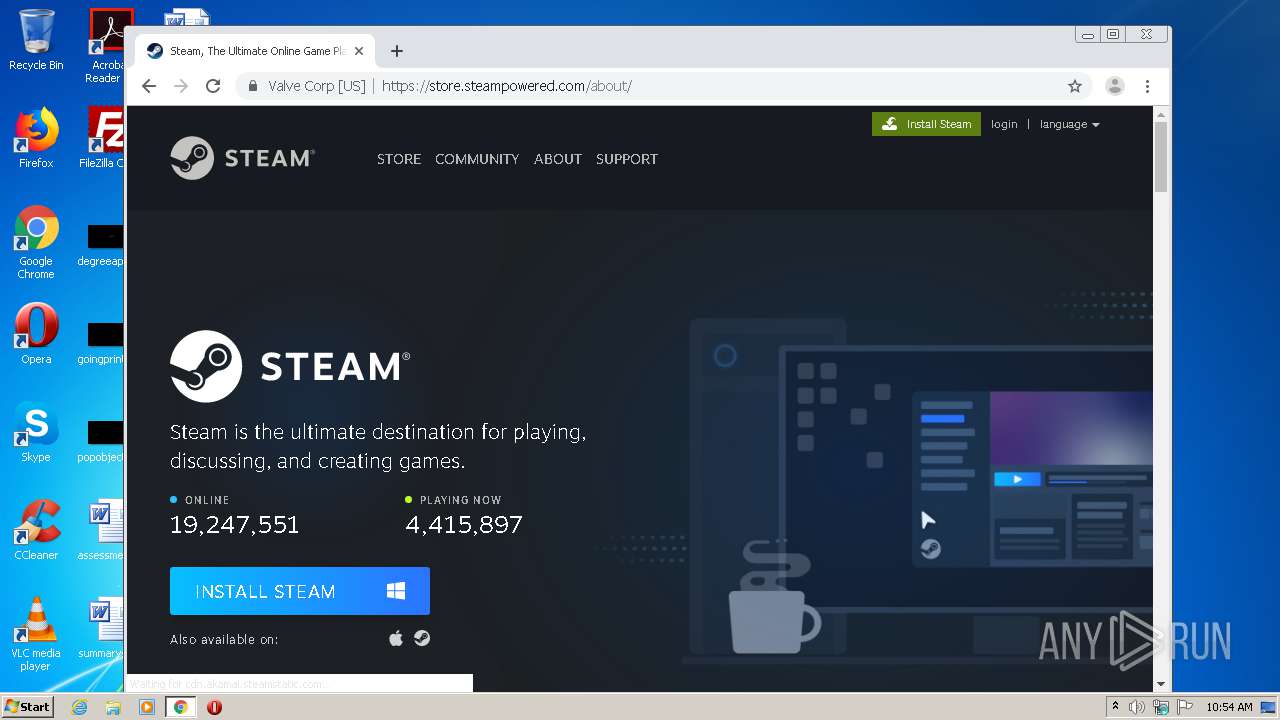Open the SUPPORT menu item
This screenshot has width=1280, height=720.
coord(627,159)
